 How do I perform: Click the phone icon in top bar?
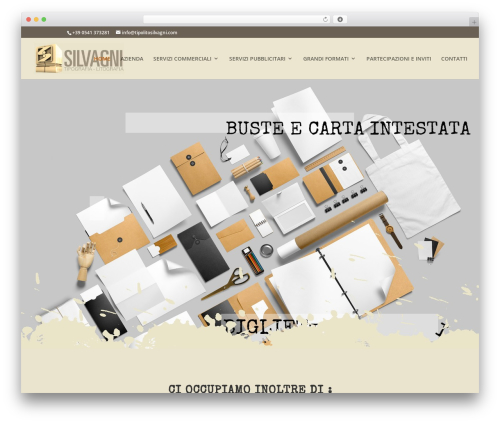[69, 33]
